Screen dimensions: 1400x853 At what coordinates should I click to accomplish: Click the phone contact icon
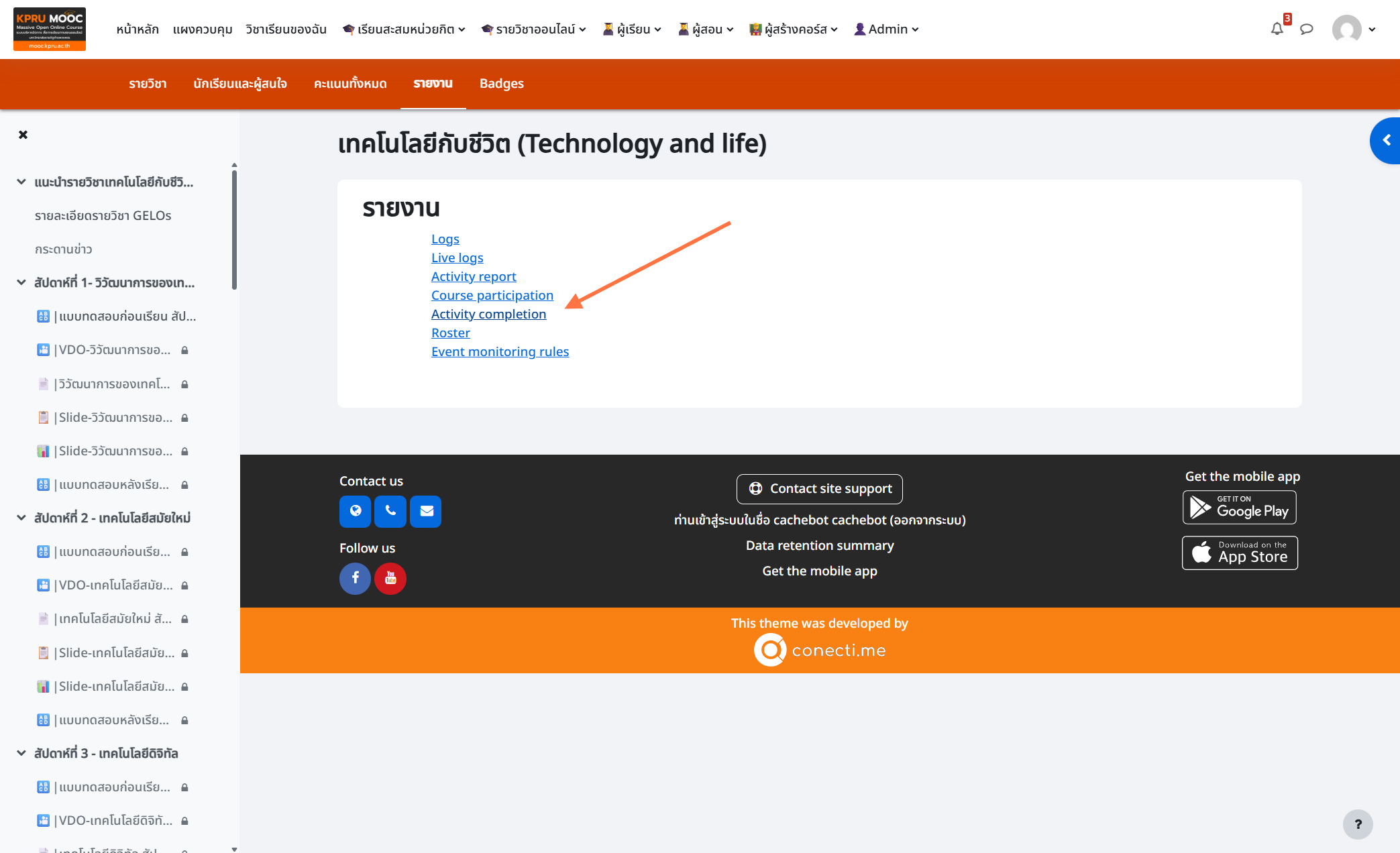click(x=390, y=512)
